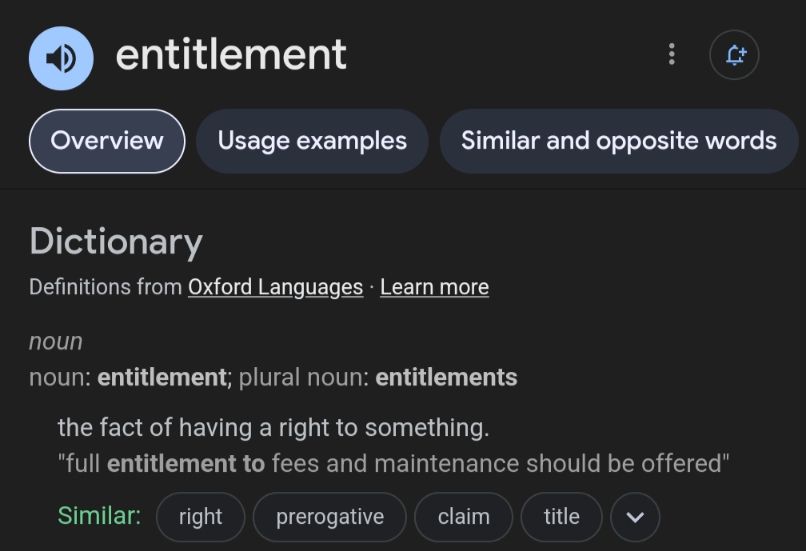This screenshot has width=806, height=551.
Task: Click the italic 'noun' part-of-speech label
Action: (x=56, y=342)
